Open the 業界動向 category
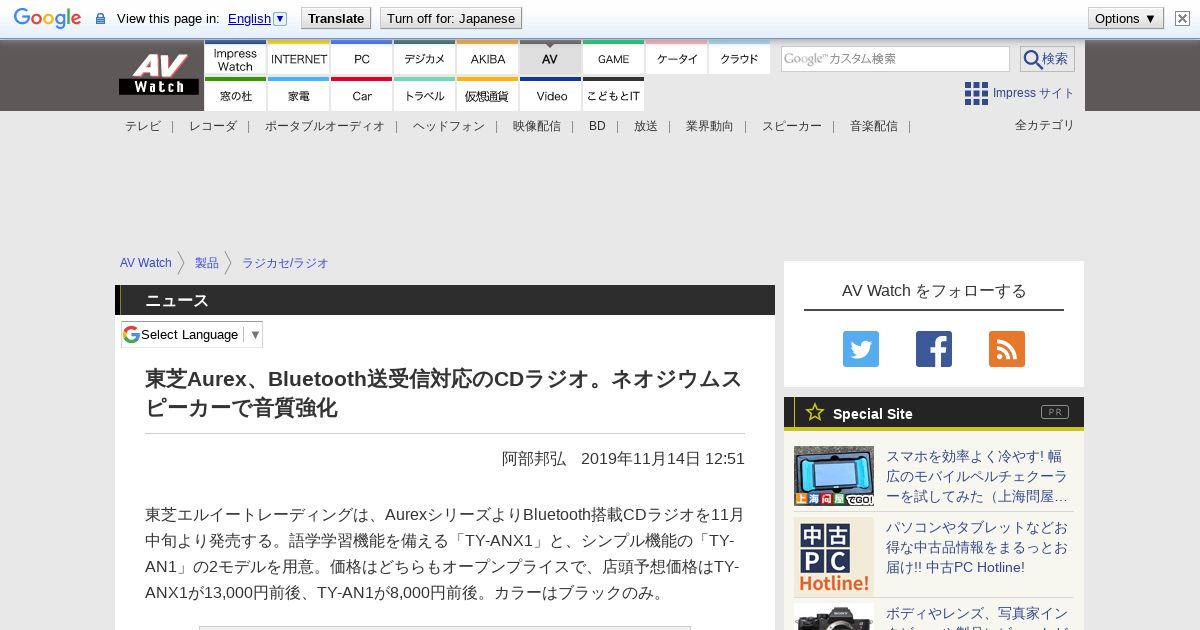 (x=710, y=126)
